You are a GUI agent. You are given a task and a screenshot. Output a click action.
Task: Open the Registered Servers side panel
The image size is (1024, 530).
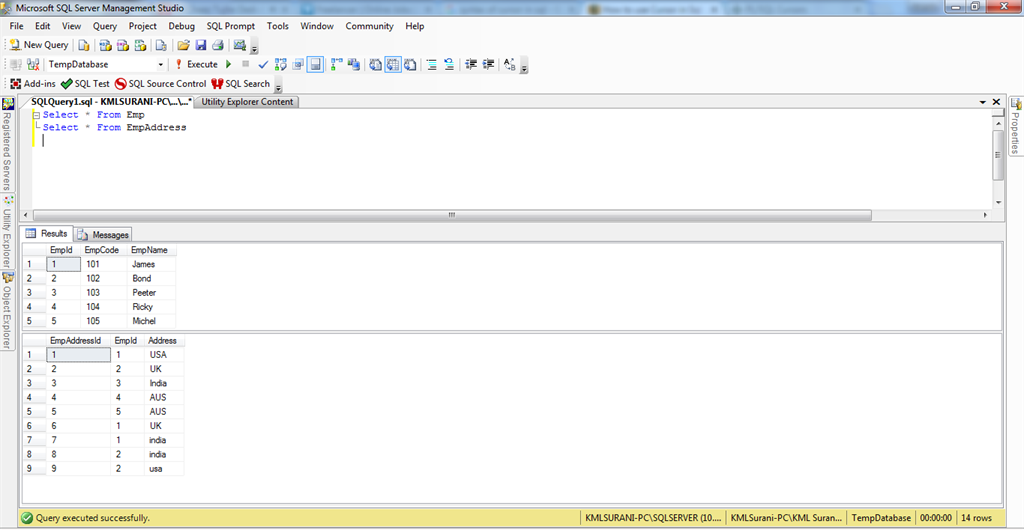tap(7, 144)
